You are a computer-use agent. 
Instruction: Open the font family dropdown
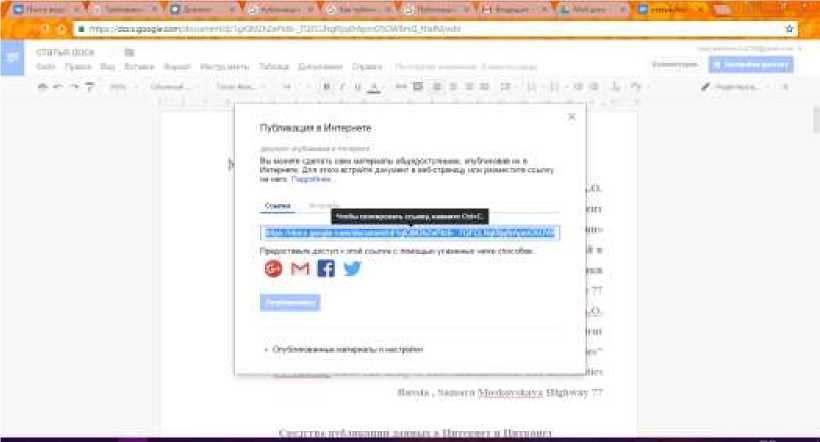pyautogui.click(x=240, y=87)
